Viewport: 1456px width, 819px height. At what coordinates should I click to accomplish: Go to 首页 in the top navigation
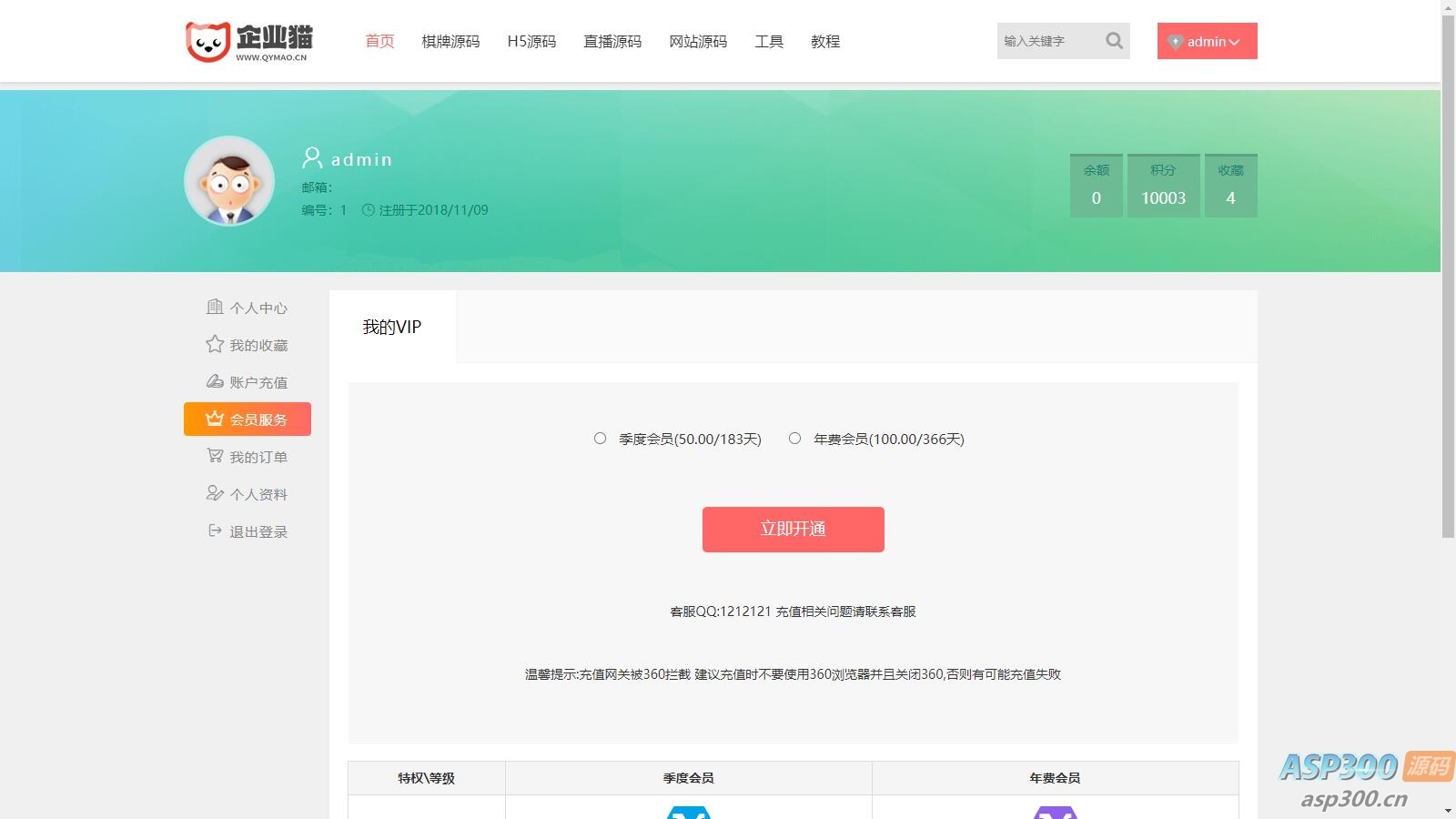[x=379, y=41]
